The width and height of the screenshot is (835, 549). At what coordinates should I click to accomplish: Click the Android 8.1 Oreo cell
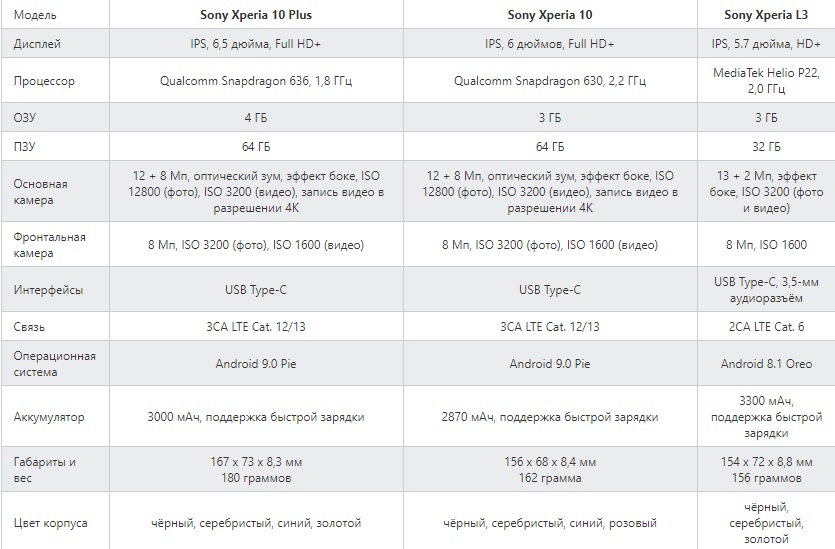coord(765,364)
